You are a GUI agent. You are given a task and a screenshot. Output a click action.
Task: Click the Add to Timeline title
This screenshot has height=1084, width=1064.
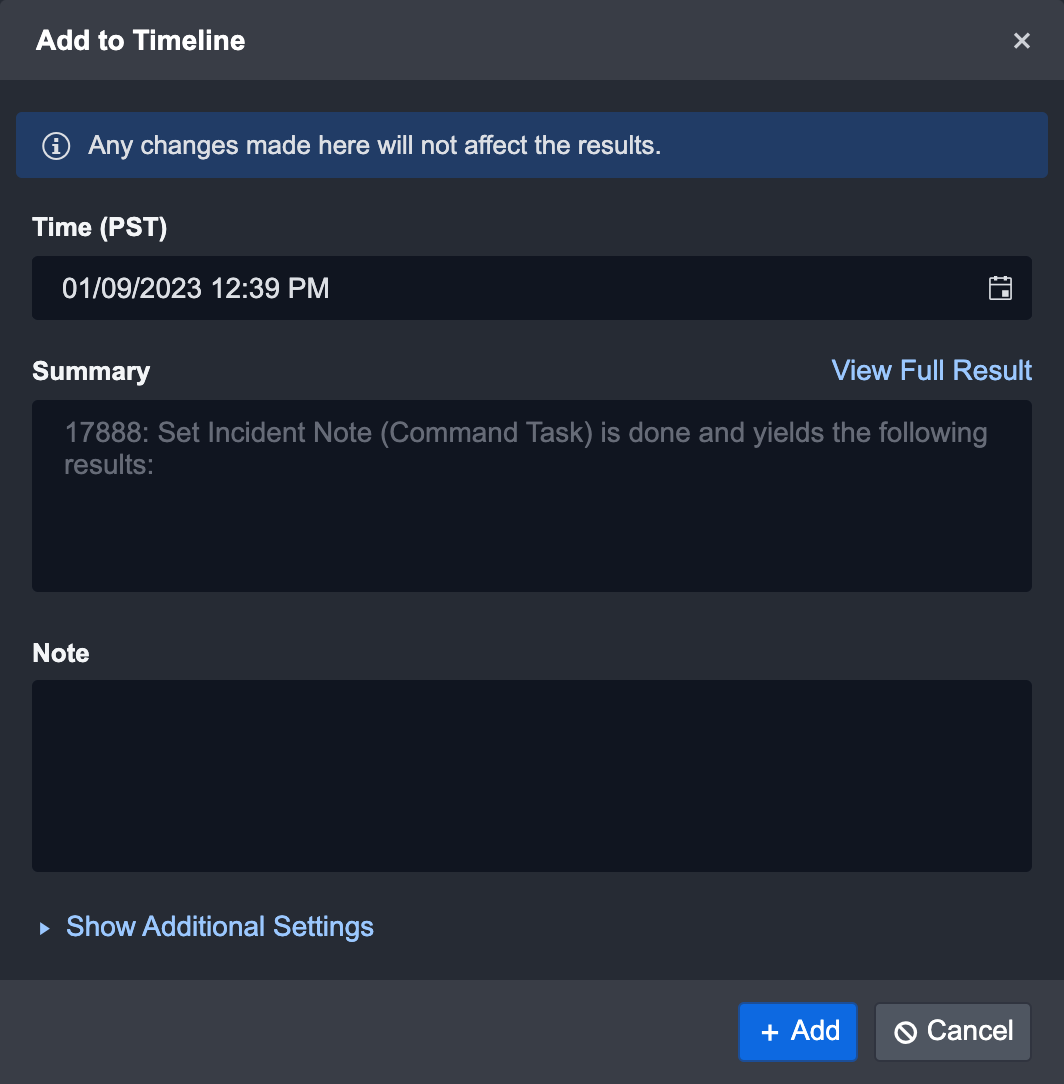click(140, 40)
